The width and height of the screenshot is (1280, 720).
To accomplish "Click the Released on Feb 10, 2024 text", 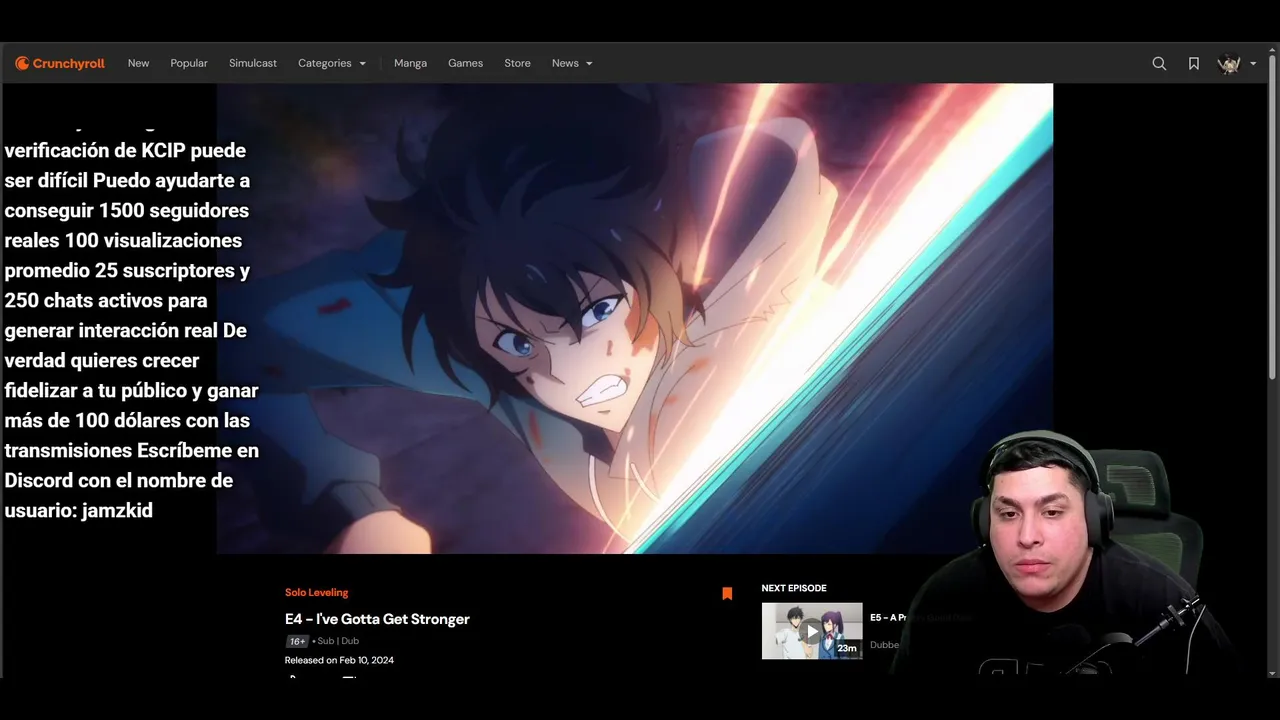I will (339, 660).
